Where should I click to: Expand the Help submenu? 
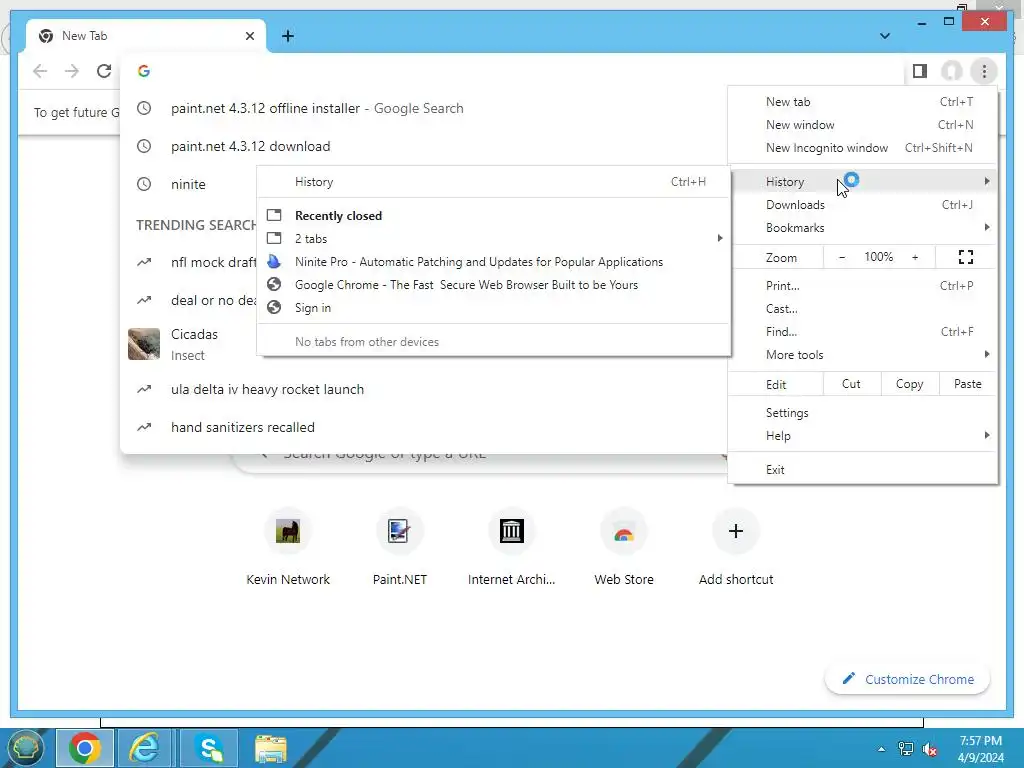pyautogui.click(x=863, y=436)
